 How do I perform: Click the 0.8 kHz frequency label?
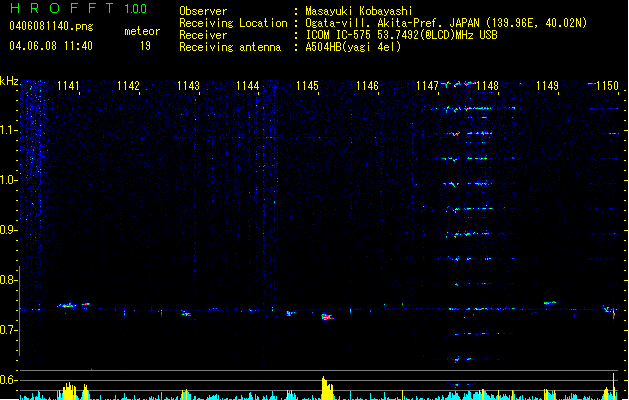8,280
